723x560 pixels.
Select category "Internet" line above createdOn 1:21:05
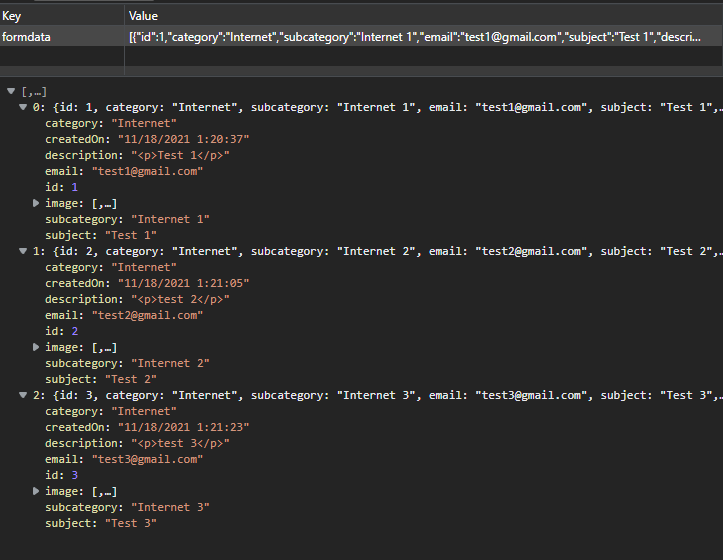(111, 267)
